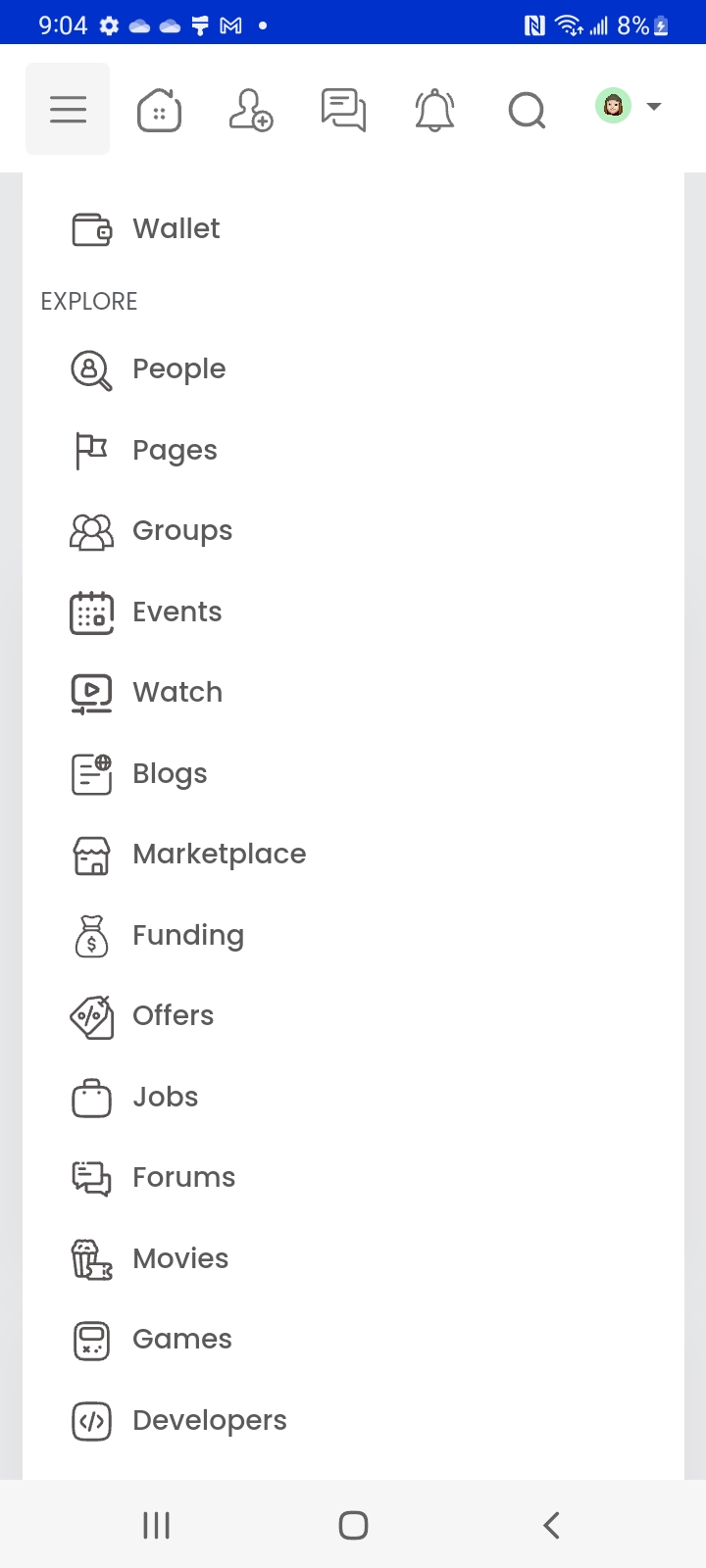Expand the profile avatar dropdown arrow

(654, 106)
